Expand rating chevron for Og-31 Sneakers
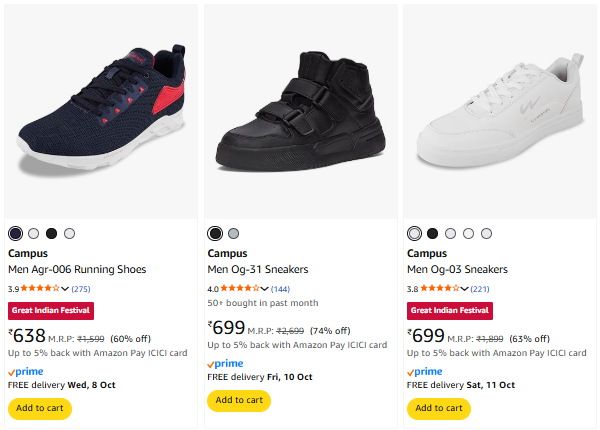This screenshot has width=600, height=430. [x=265, y=289]
